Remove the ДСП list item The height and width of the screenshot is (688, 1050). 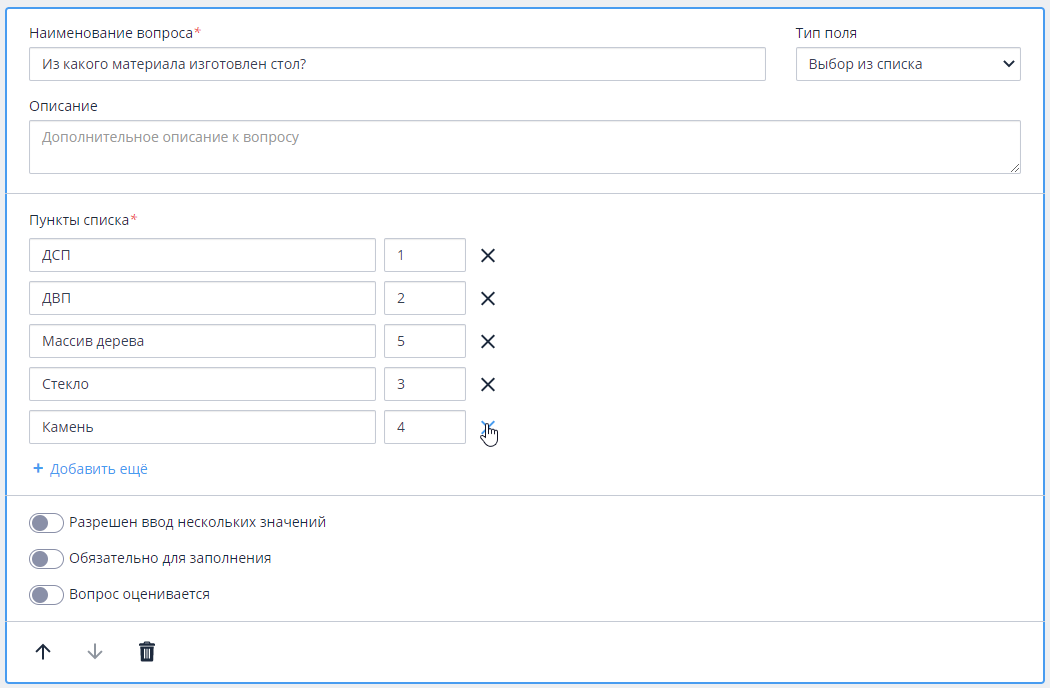click(x=488, y=255)
